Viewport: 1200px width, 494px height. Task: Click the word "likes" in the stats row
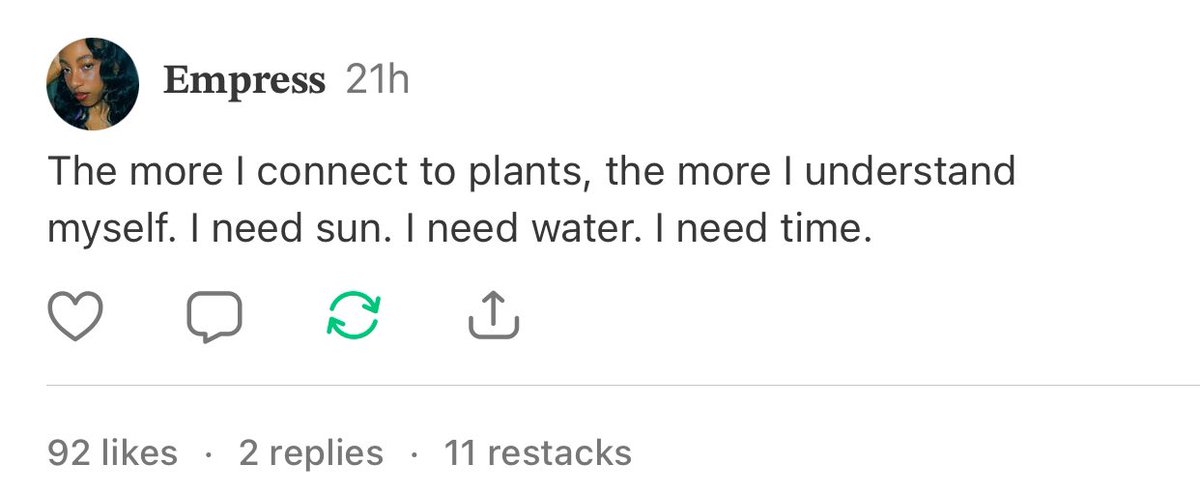137,453
